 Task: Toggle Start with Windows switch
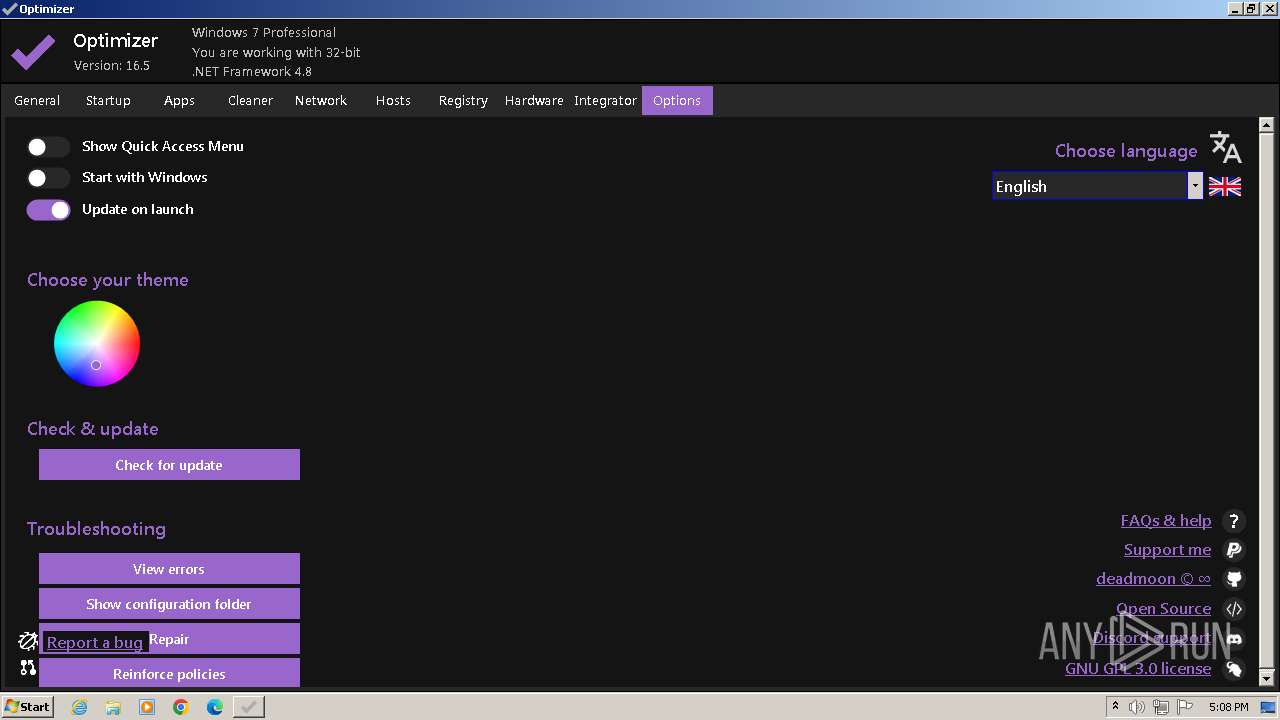pos(48,178)
